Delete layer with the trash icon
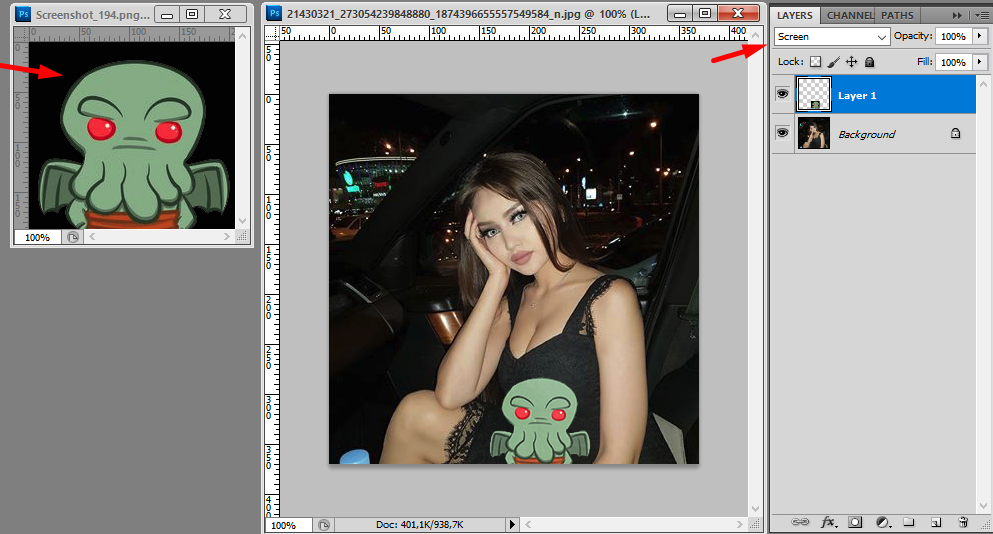This screenshot has width=993, height=534. [963, 522]
